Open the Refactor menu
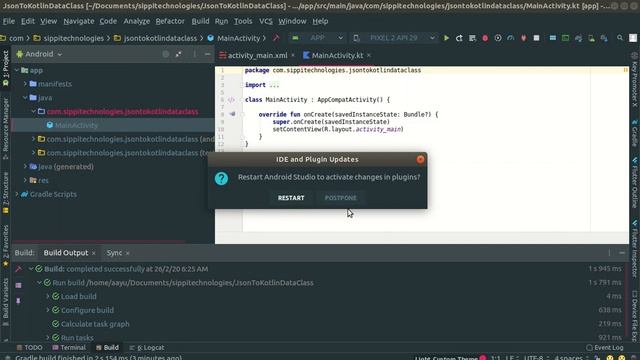The height and width of the screenshot is (360, 640). pyautogui.click(x=170, y=21)
